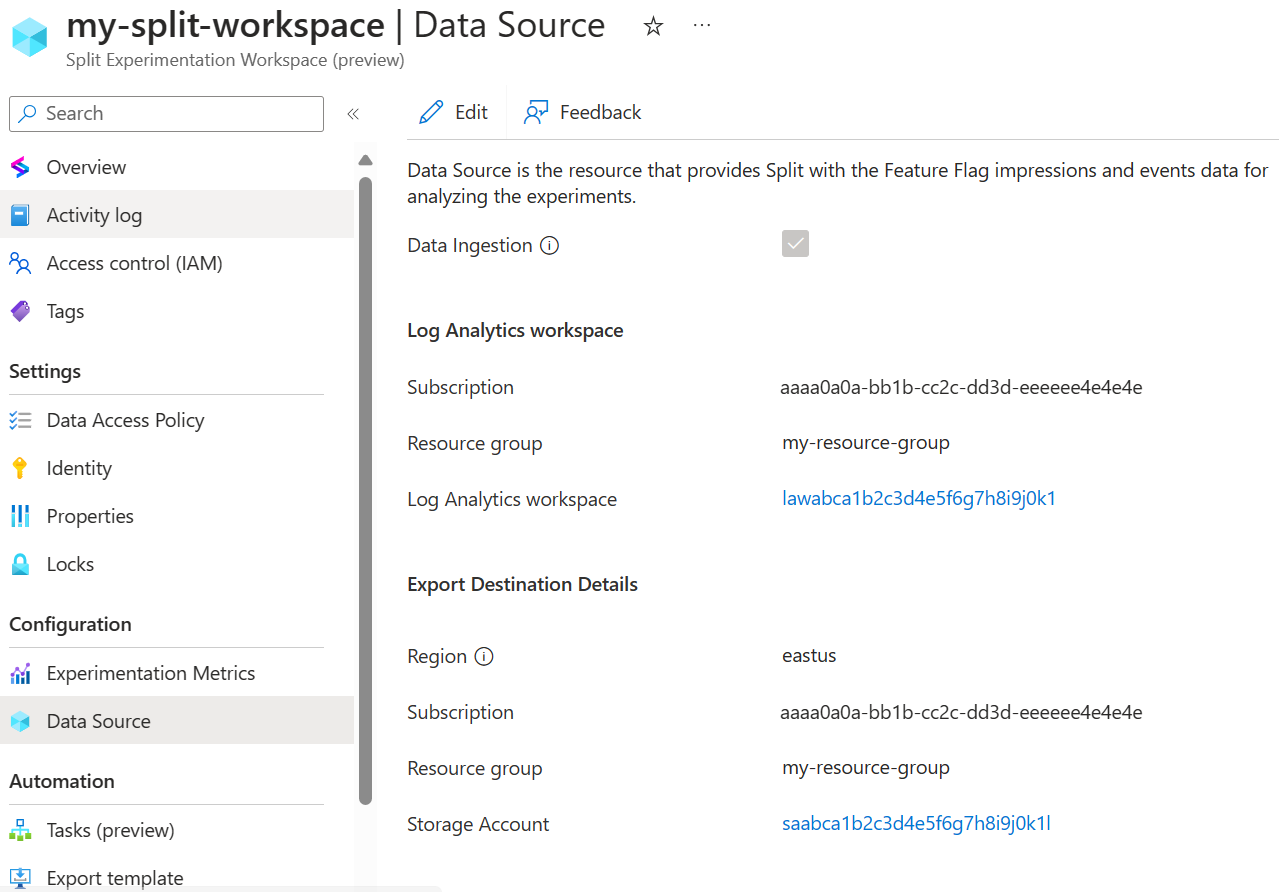
Task: Select Data Source menu item
Action: pos(177,721)
